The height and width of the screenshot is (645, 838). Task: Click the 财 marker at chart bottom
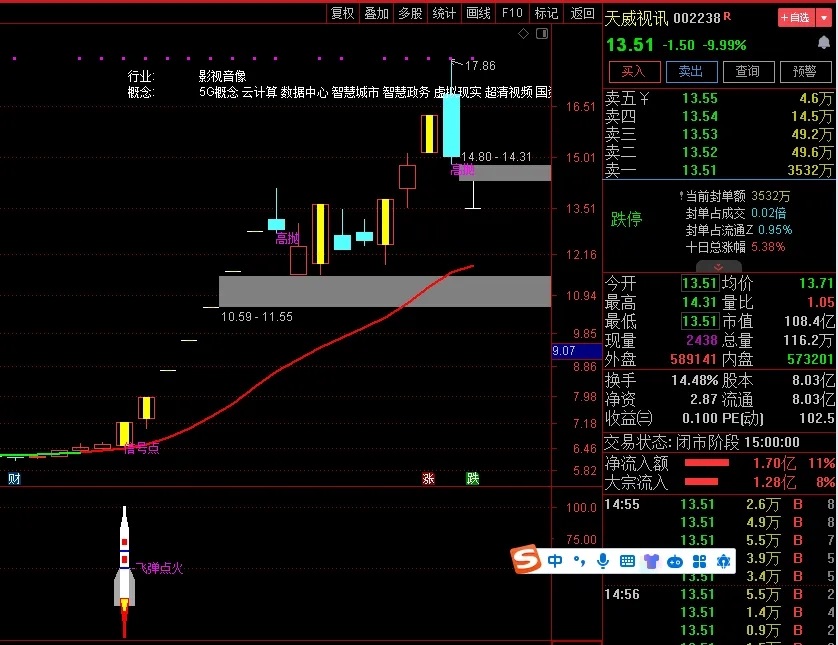14,478
